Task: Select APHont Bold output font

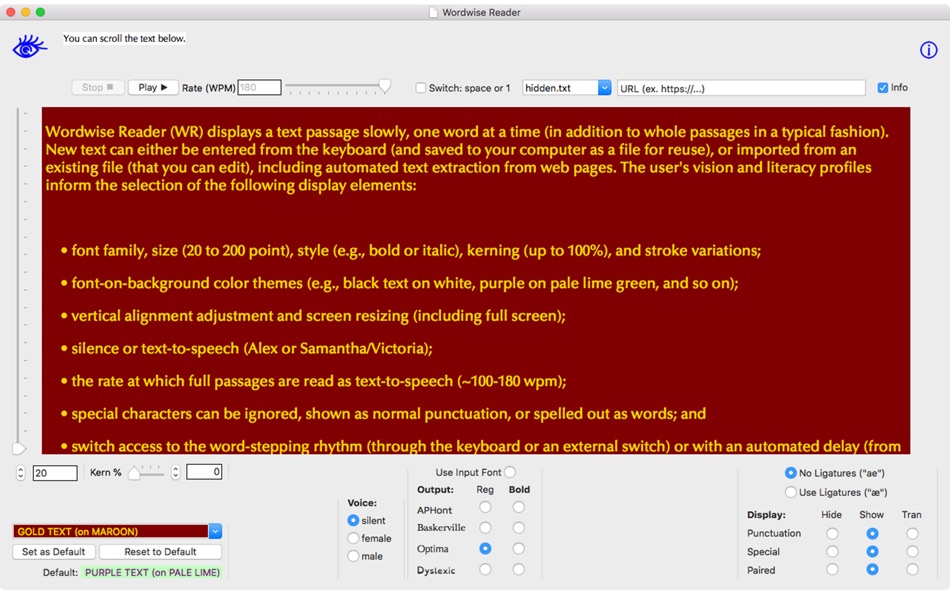Action: (x=519, y=507)
